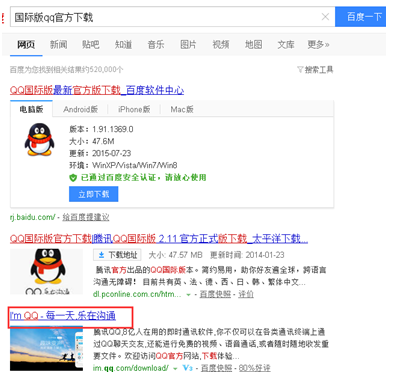Click the 大小: 47.57 MB text
Viewport: 398px width, 372px height.
(175, 255)
